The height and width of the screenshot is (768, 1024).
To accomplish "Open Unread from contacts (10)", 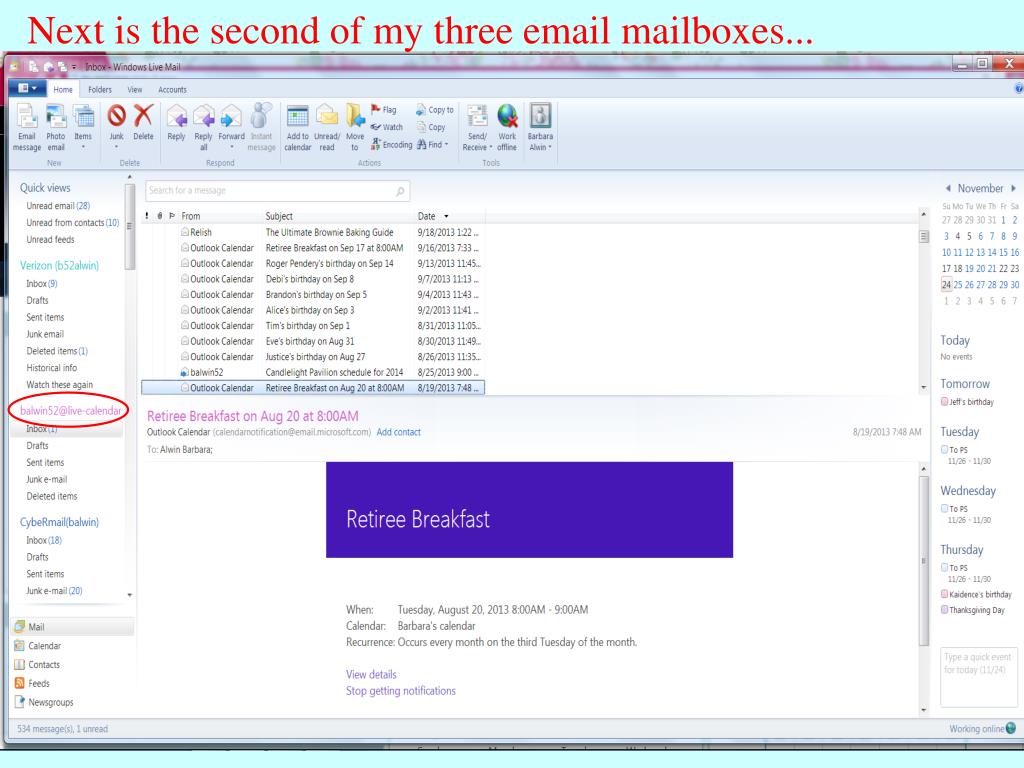I will [72, 223].
